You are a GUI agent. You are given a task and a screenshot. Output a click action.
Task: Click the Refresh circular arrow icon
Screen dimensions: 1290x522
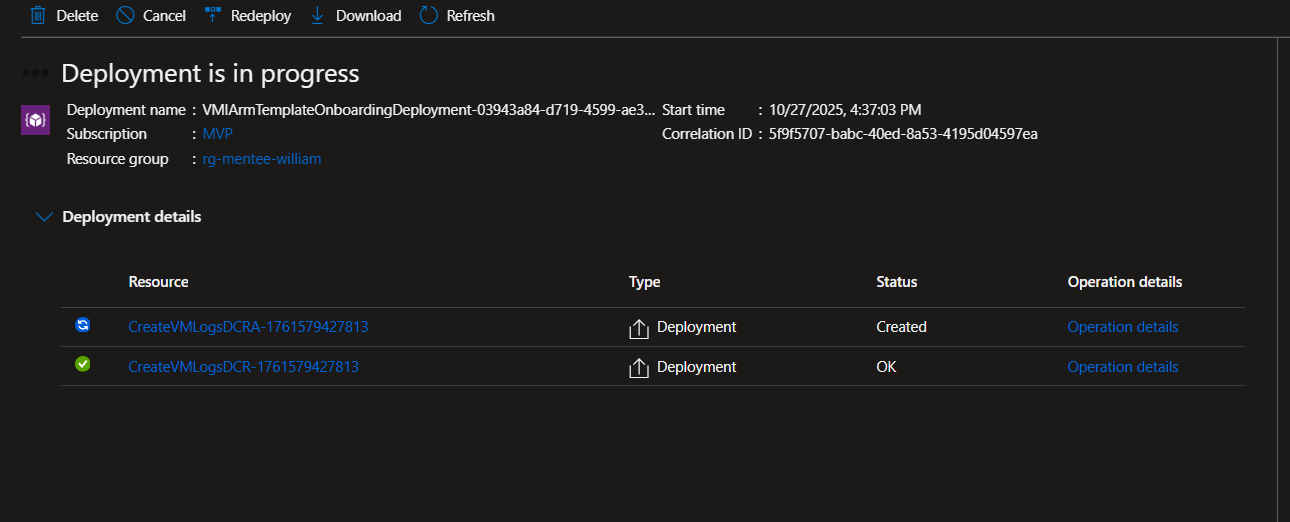click(x=429, y=15)
